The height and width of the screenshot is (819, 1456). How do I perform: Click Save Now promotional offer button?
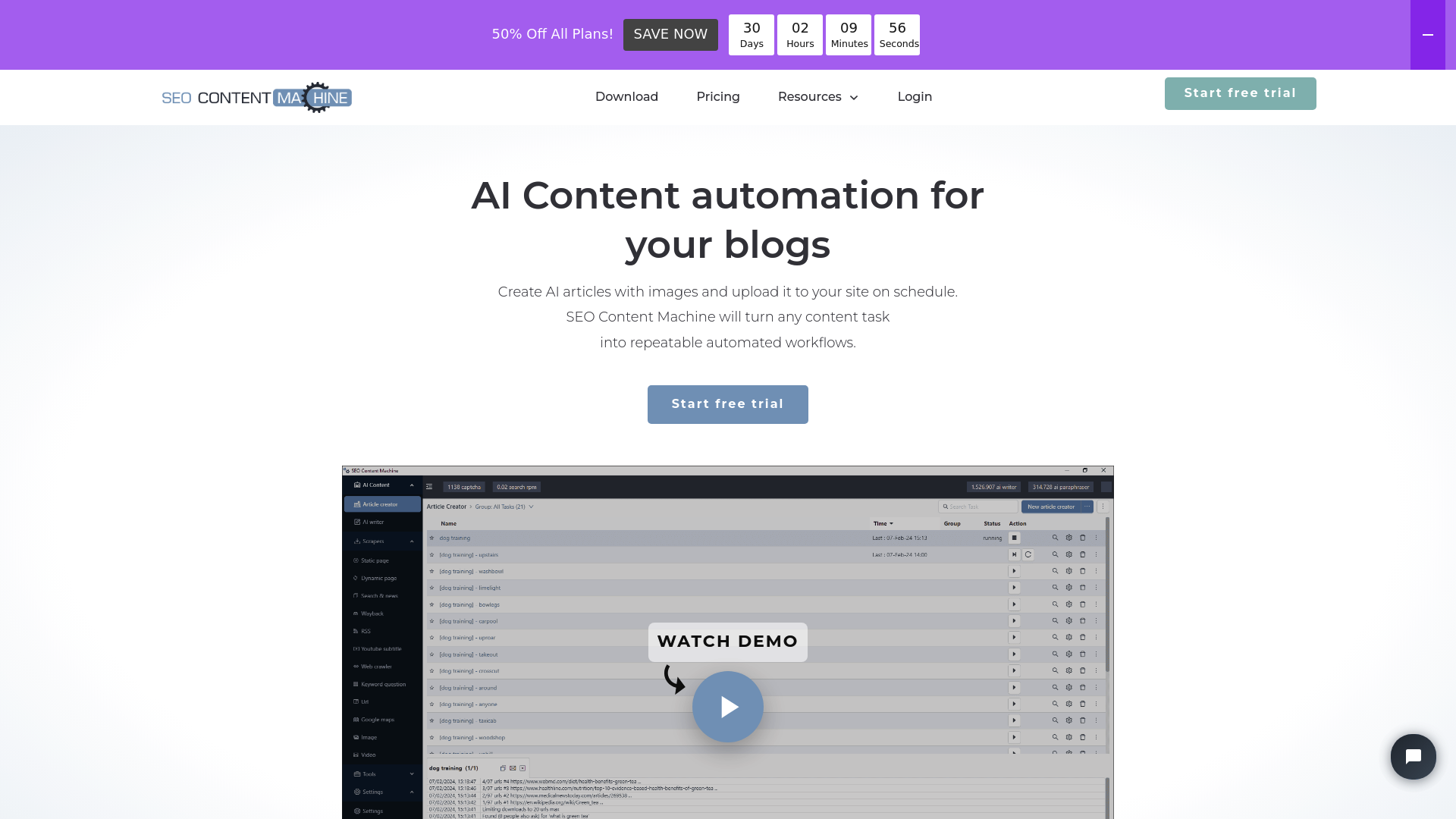670,34
